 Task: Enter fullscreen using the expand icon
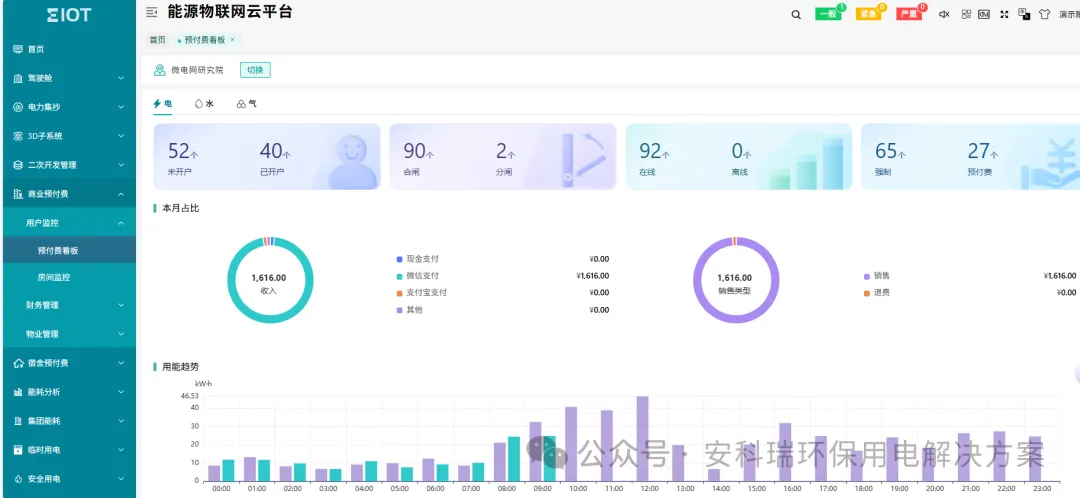coord(1004,14)
